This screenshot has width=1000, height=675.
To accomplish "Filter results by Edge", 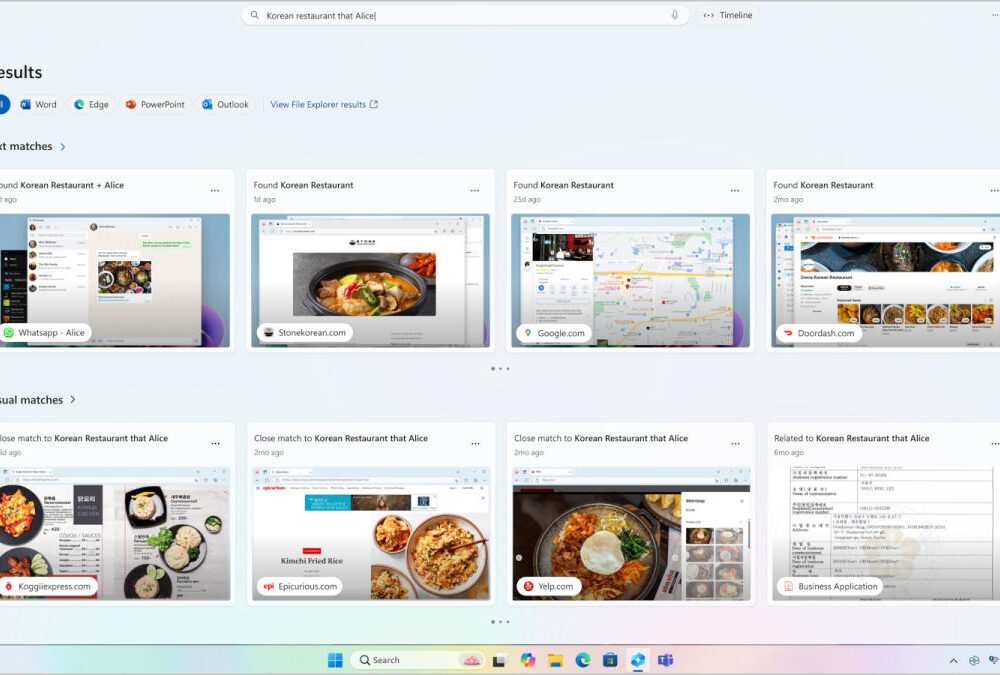I will [x=91, y=104].
